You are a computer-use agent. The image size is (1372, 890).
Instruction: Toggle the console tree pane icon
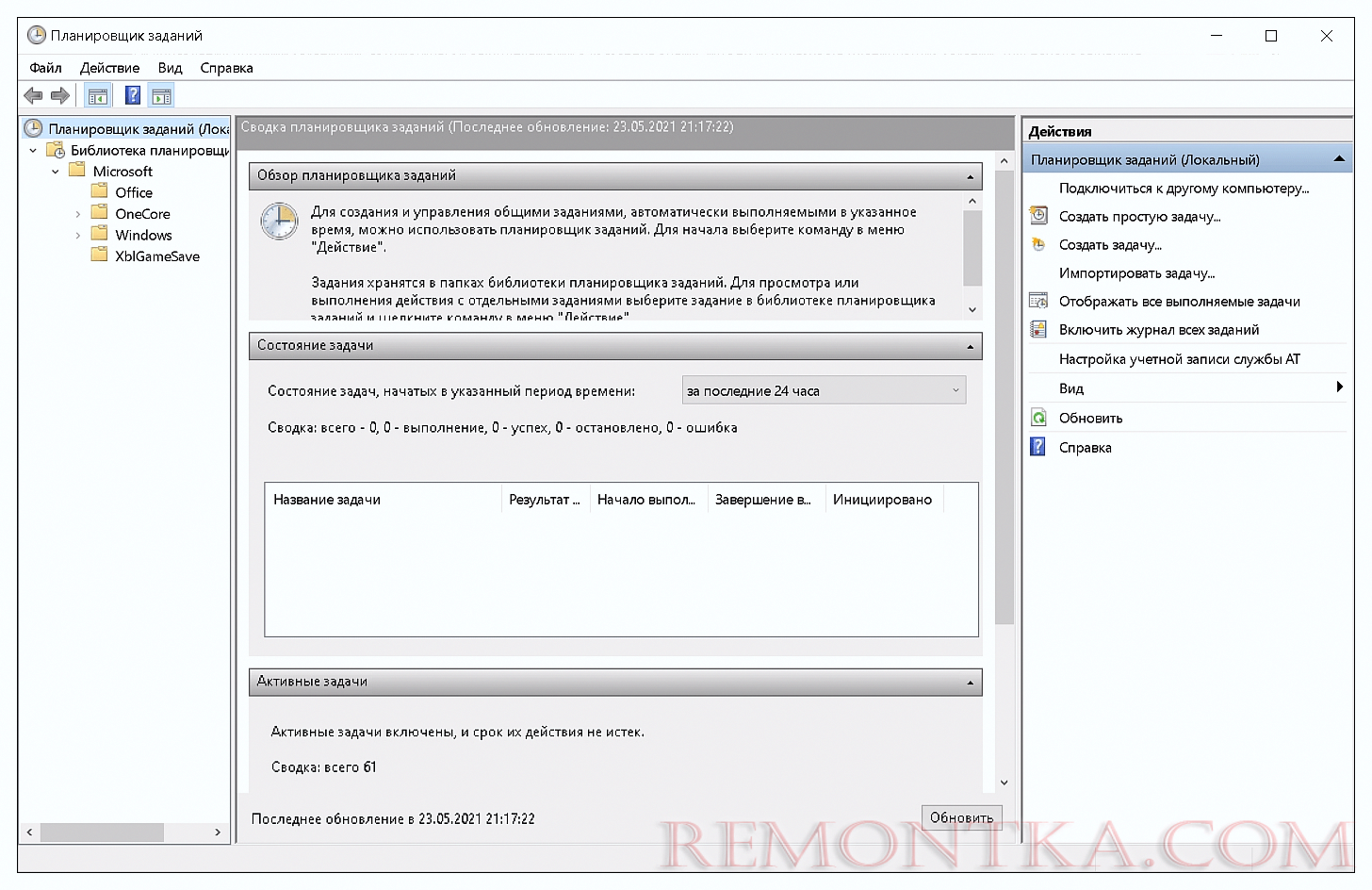click(97, 95)
